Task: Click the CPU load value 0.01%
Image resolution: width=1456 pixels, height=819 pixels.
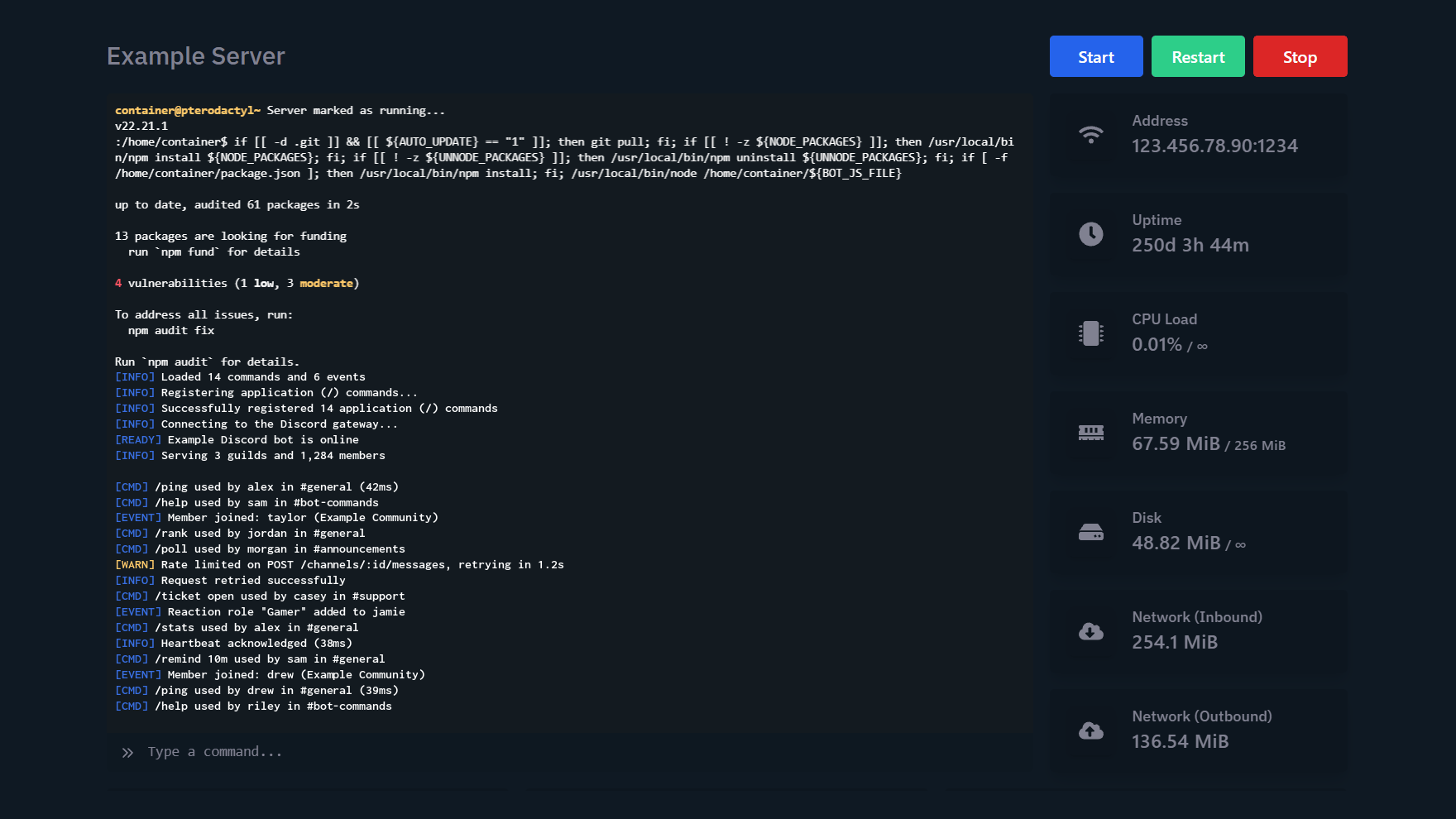Action: click(1157, 344)
